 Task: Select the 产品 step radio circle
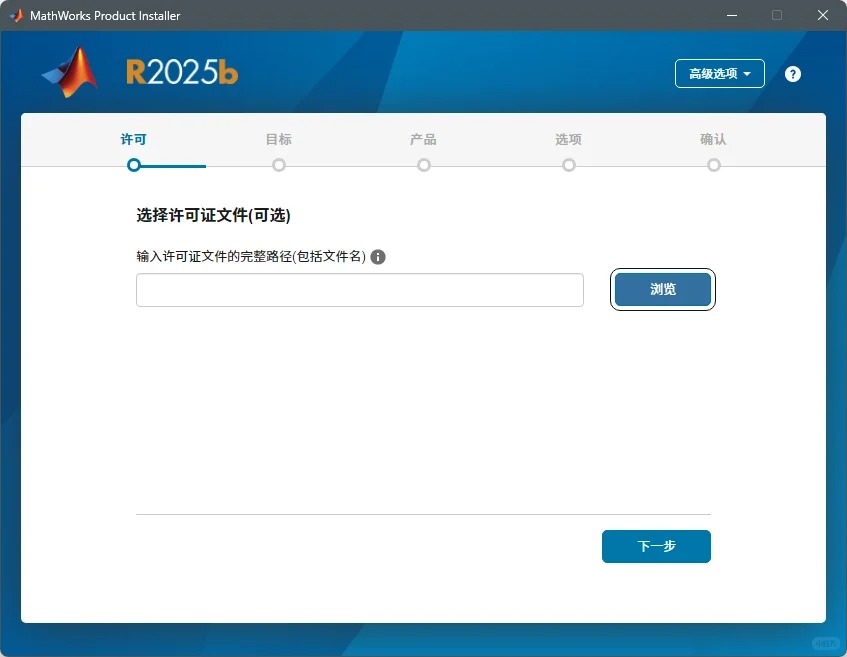click(423, 165)
